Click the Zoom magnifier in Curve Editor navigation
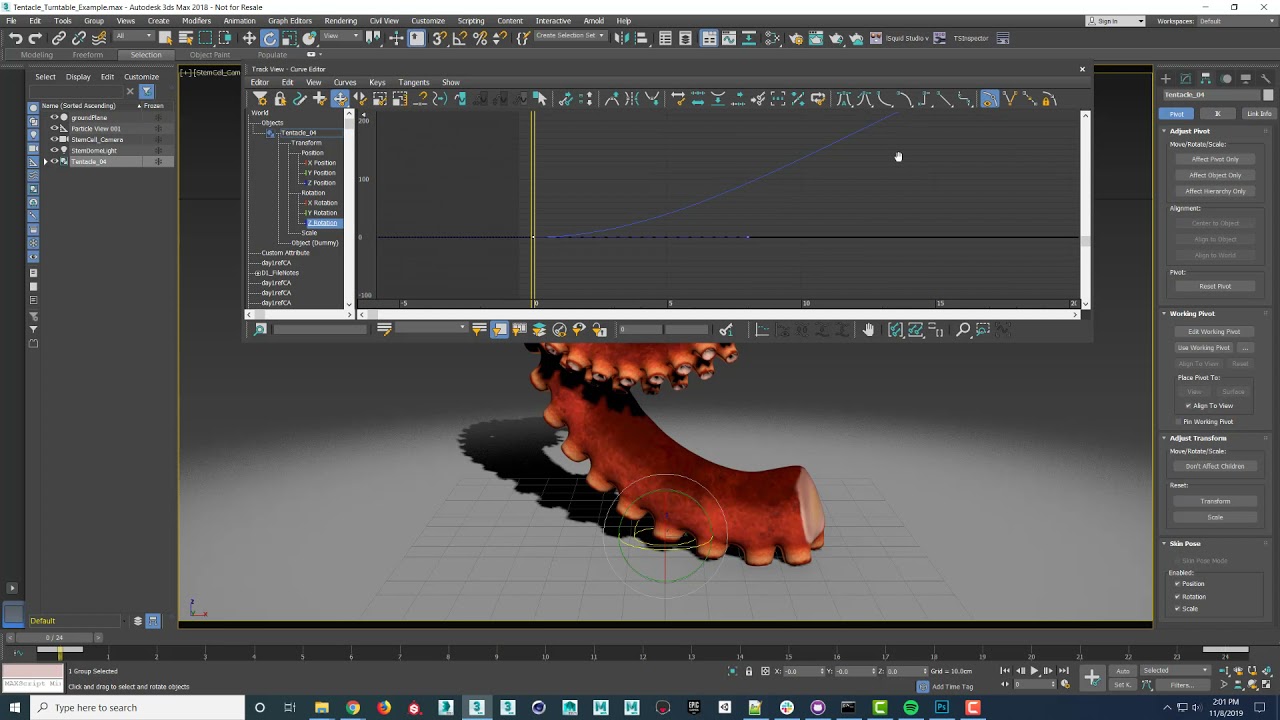The height and width of the screenshot is (720, 1280). coord(963,329)
